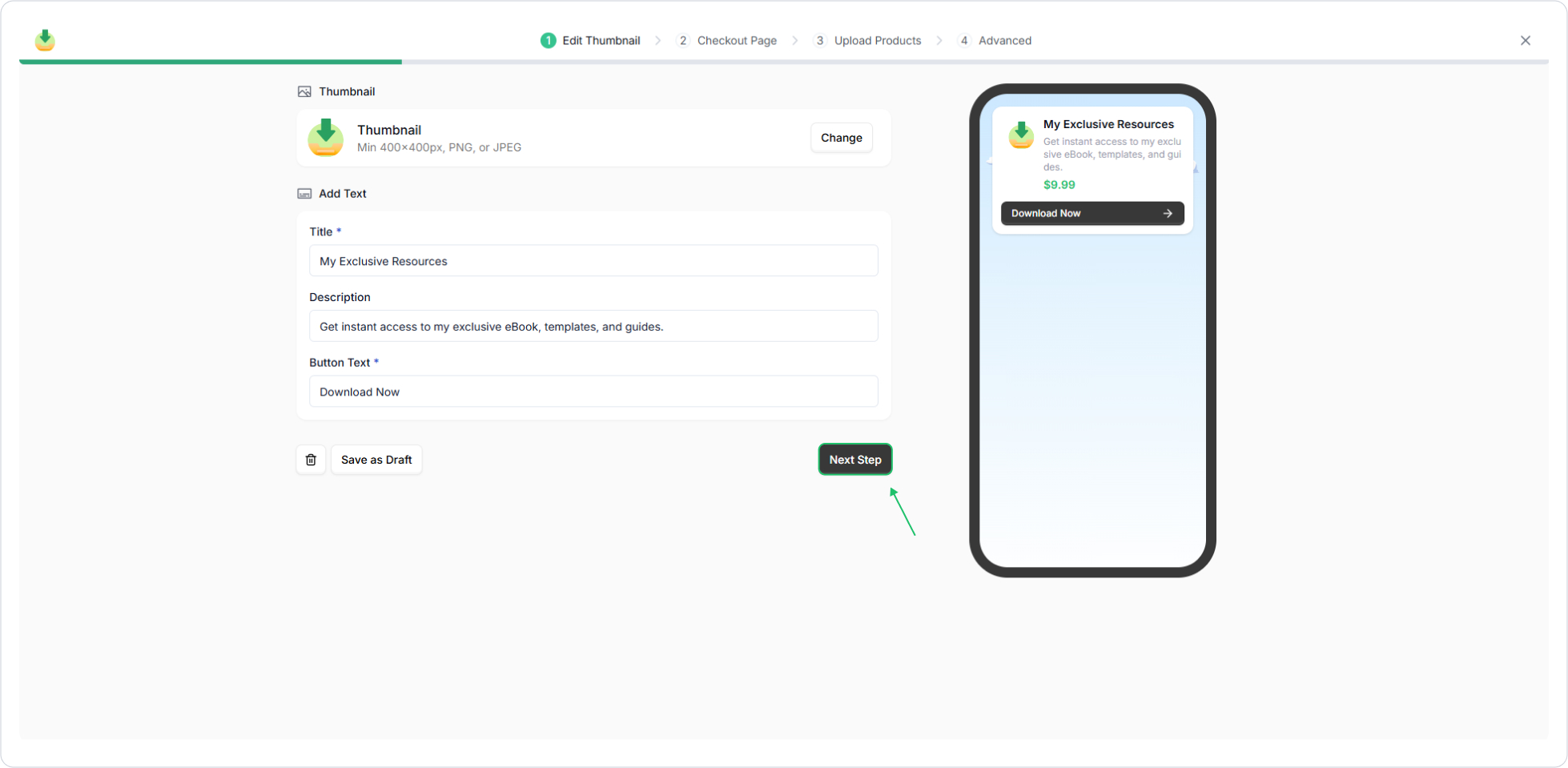Edit the Button Text input field

tap(593, 392)
